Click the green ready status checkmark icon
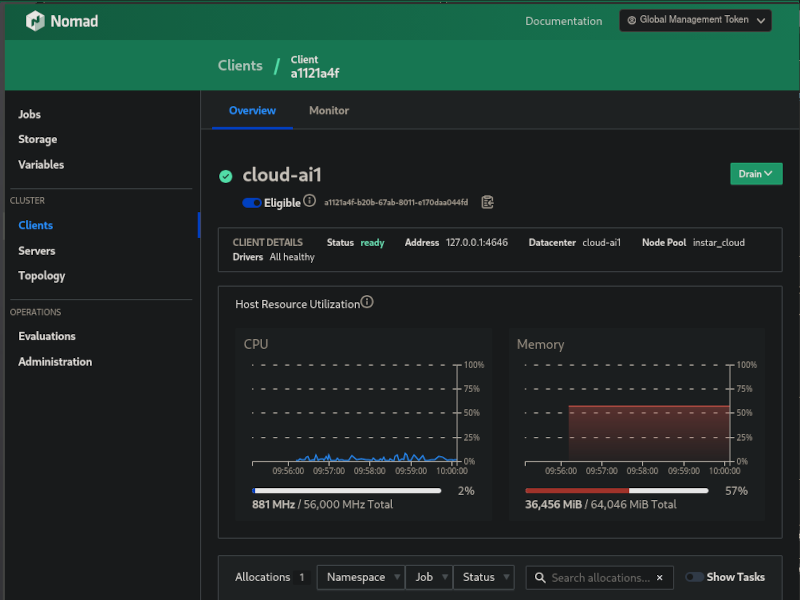 (226, 177)
